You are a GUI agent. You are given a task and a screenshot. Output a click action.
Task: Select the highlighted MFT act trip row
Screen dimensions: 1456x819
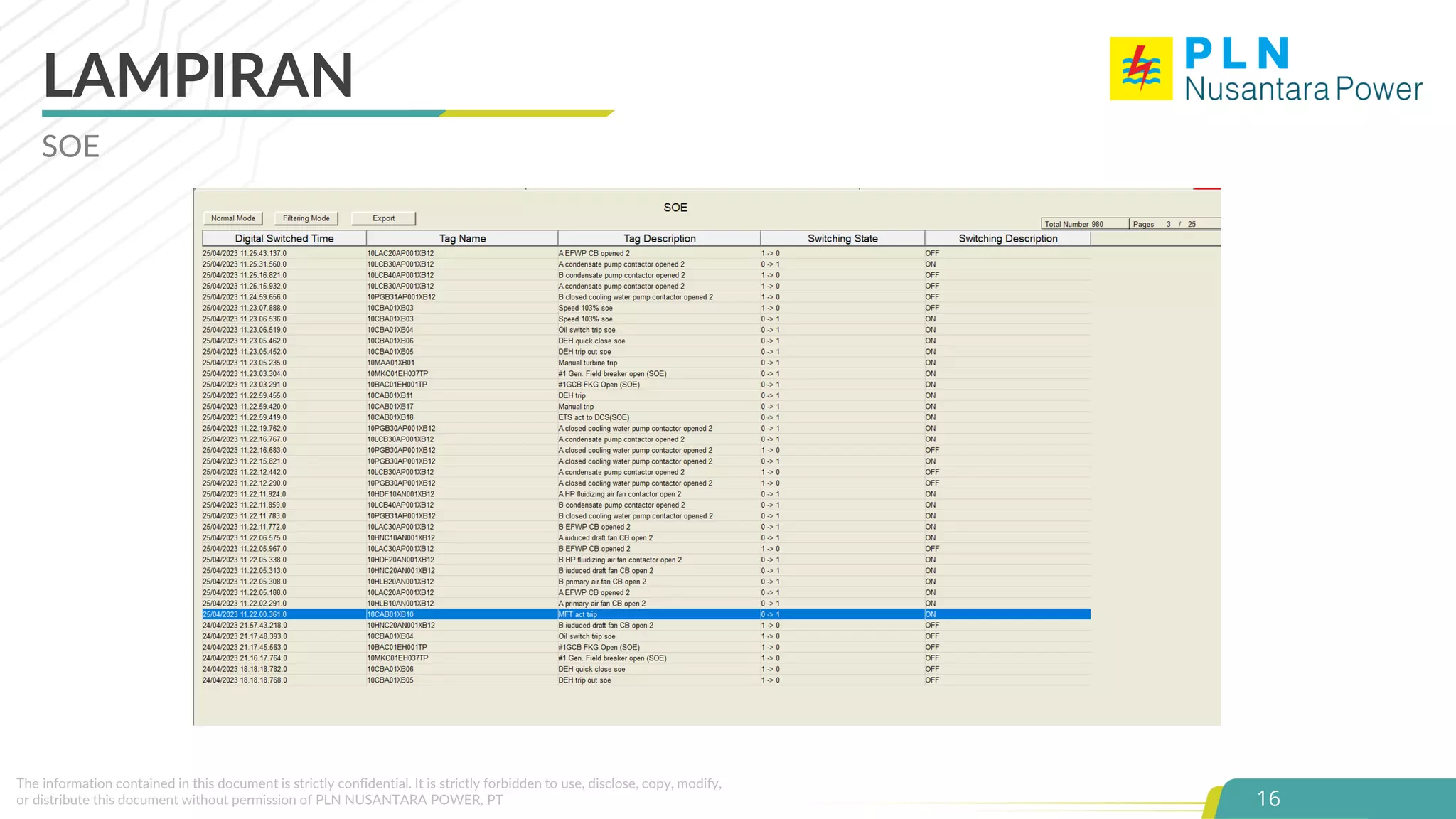click(x=577, y=614)
